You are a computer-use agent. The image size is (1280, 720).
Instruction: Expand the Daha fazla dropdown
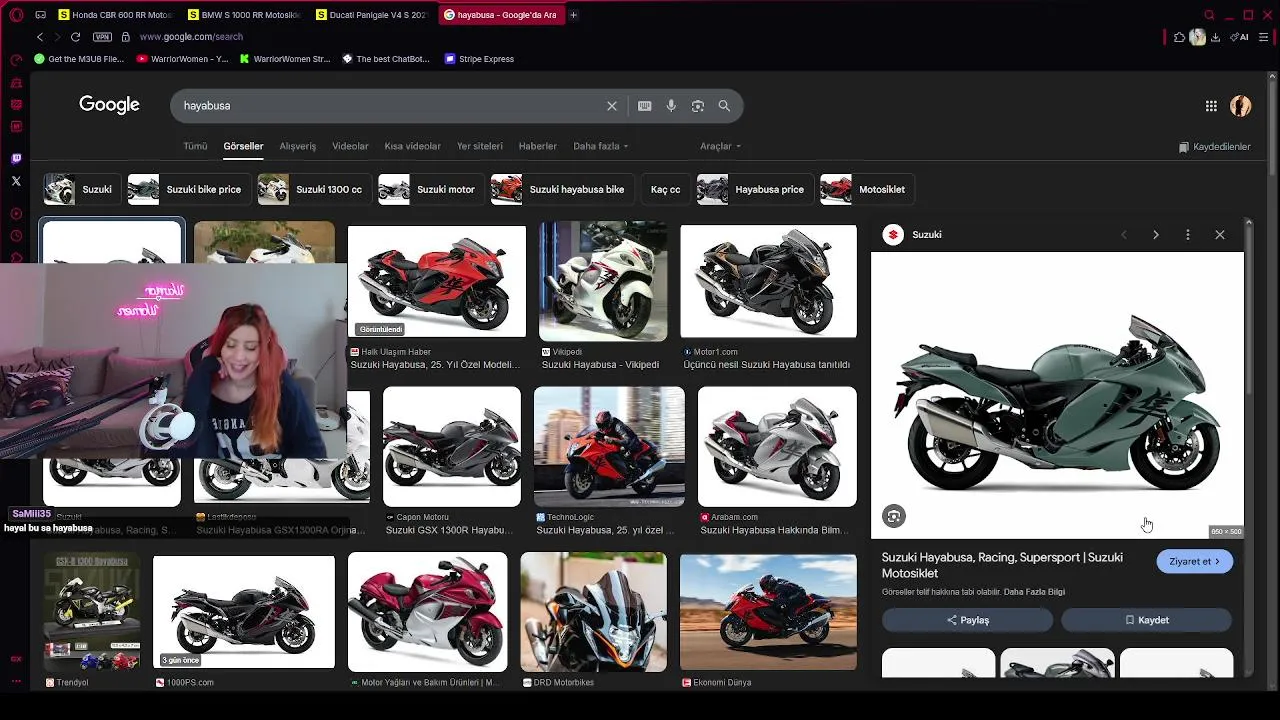click(600, 146)
